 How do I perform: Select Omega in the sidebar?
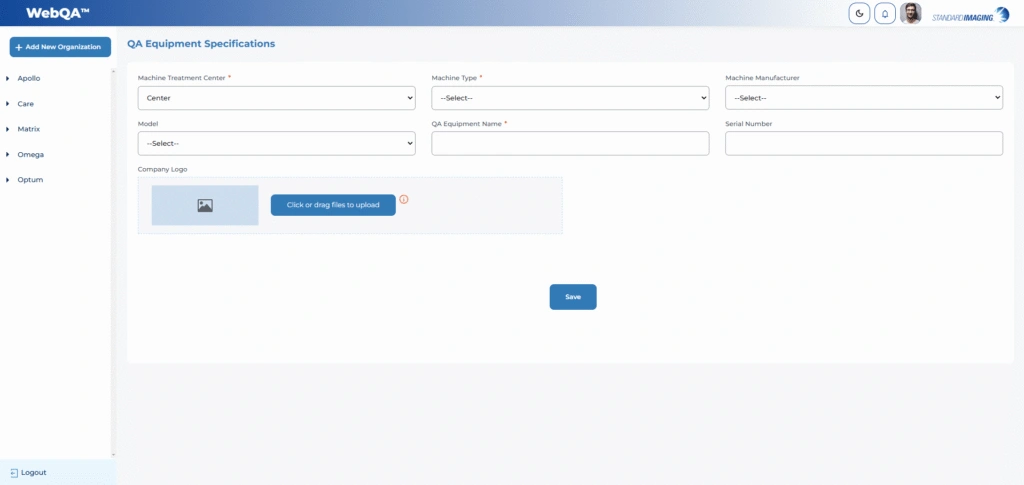[x=30, y=155]
